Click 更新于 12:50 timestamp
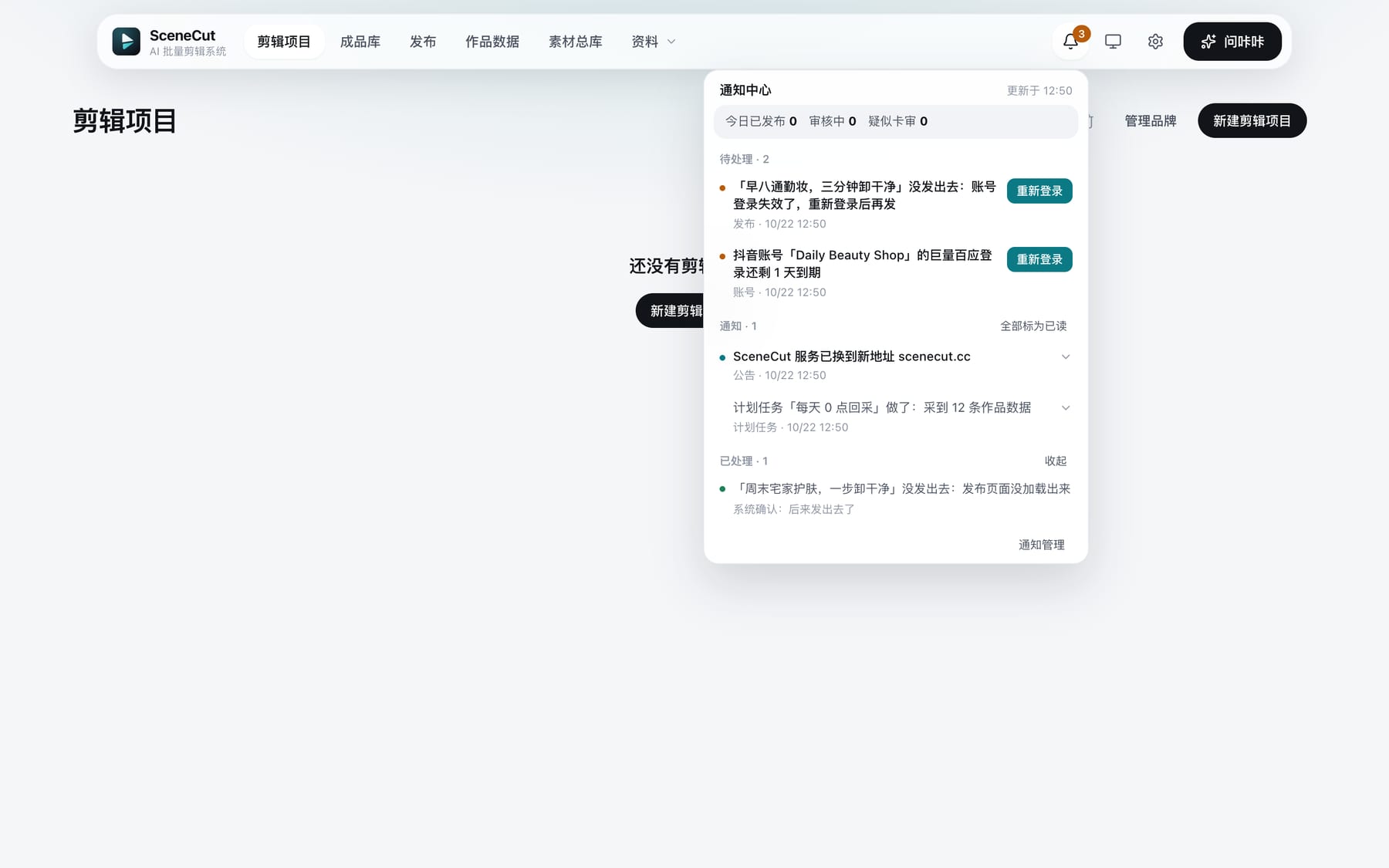The image size is (1389, 868). point(1039,91)
